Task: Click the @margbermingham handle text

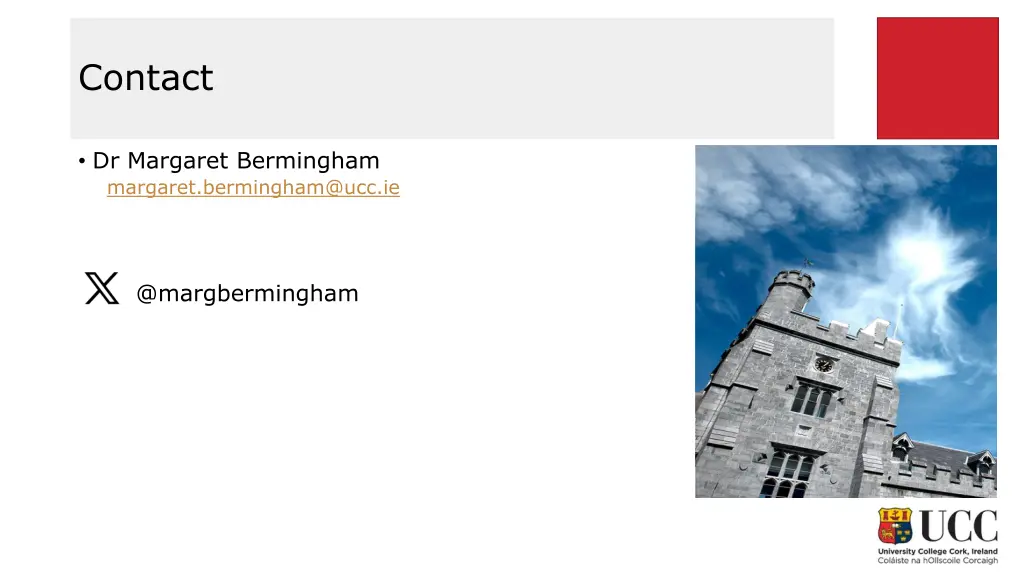Action: (x=247, y=294)
